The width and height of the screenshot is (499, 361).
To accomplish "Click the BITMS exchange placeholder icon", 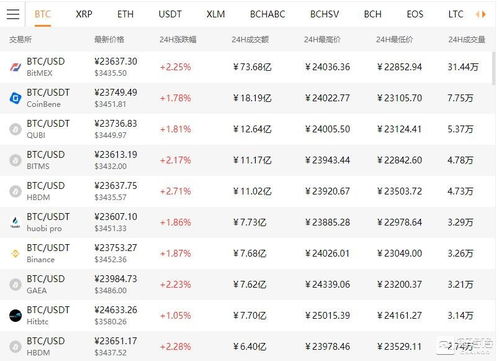I will click(15, 160).
